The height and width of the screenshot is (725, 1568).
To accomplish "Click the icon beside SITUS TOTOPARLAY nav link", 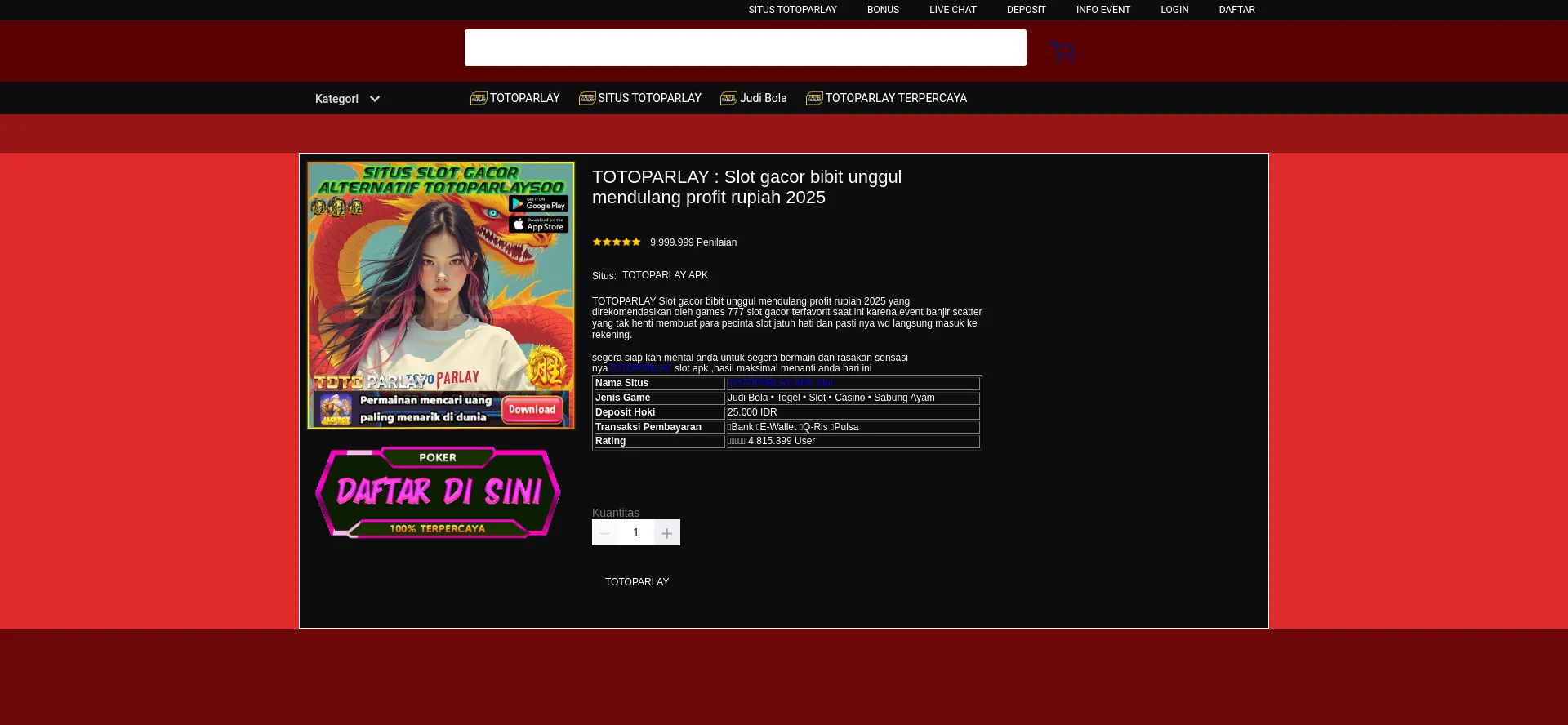I will click(x=587, y=98).
